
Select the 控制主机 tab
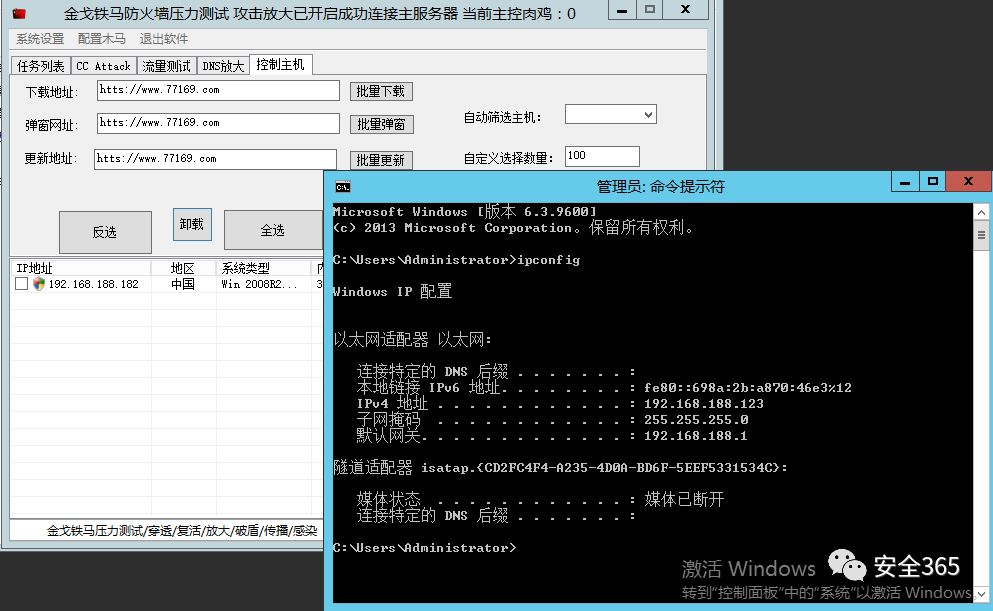pyautogui.click(x=281, y=65)
